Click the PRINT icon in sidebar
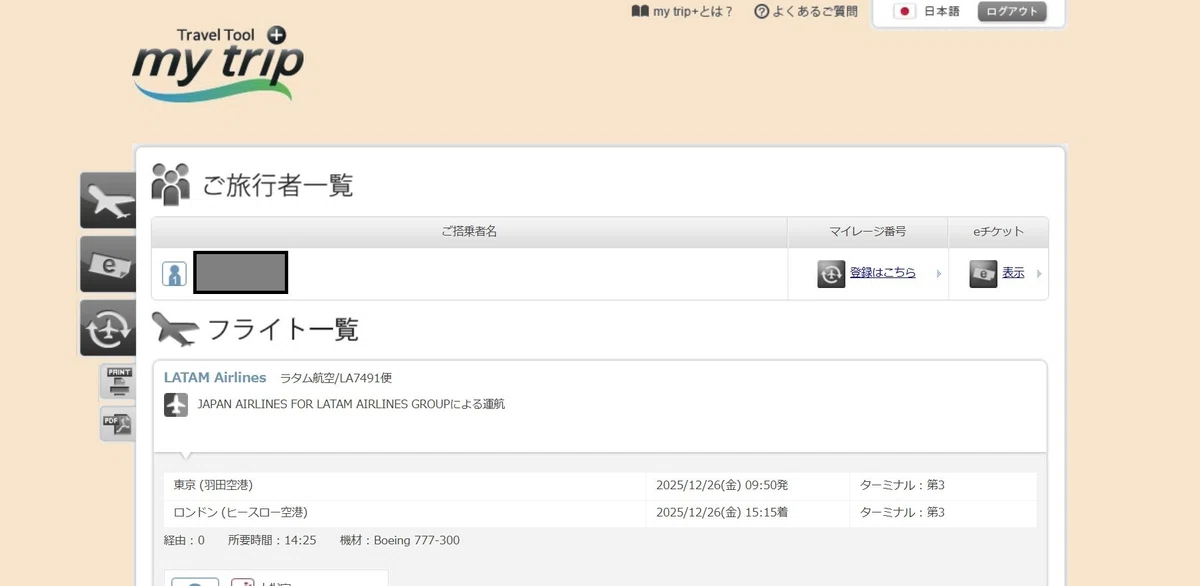 tap(118, 382)
